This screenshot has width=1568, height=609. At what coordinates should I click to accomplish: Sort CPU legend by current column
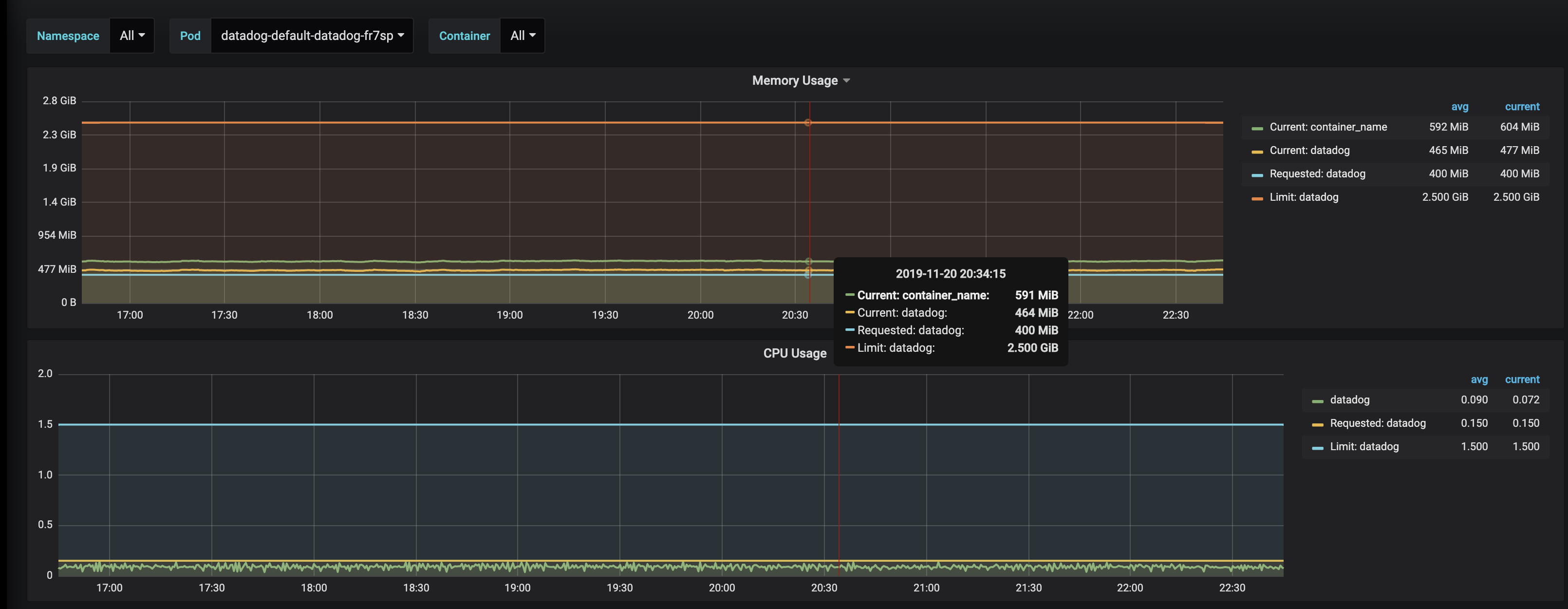[x=1522, y=380]
